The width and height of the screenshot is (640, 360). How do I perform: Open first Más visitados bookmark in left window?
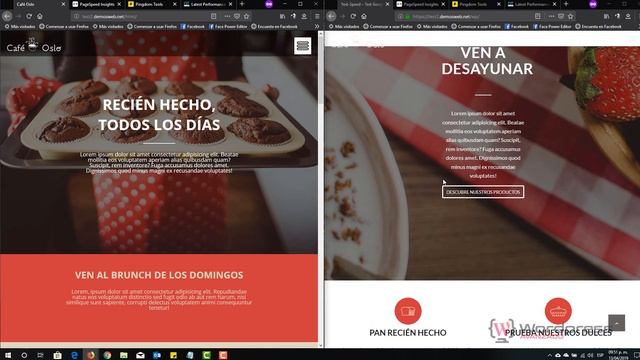coord(20,27)
